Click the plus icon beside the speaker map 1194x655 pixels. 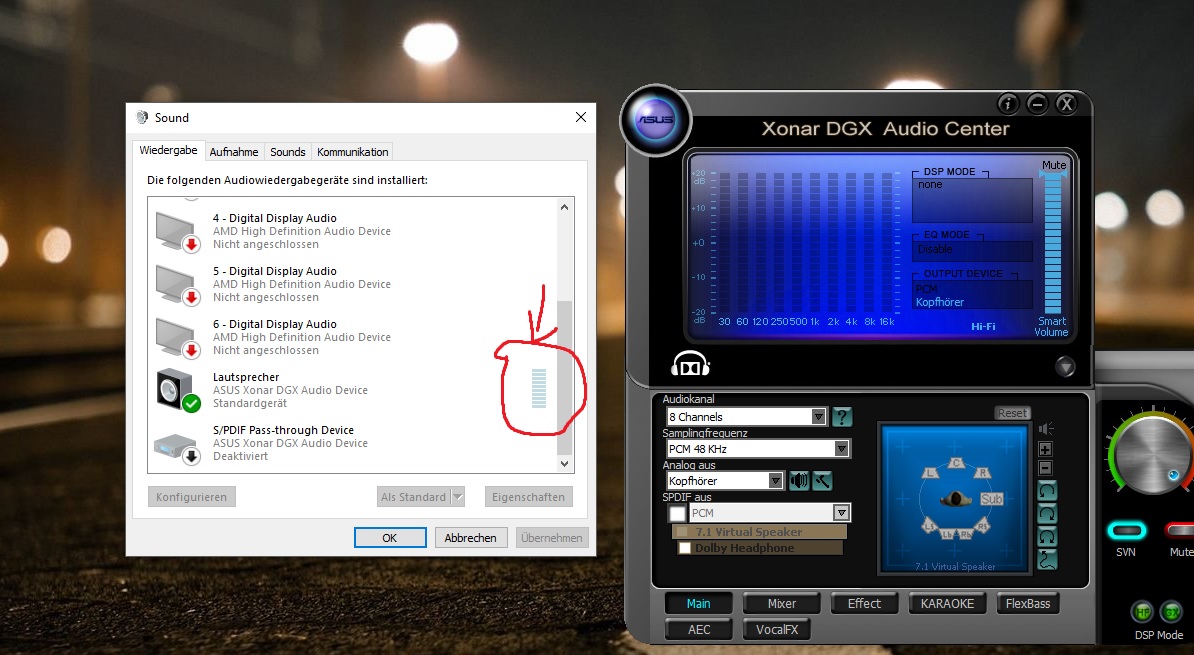(x=1046, y=449)
